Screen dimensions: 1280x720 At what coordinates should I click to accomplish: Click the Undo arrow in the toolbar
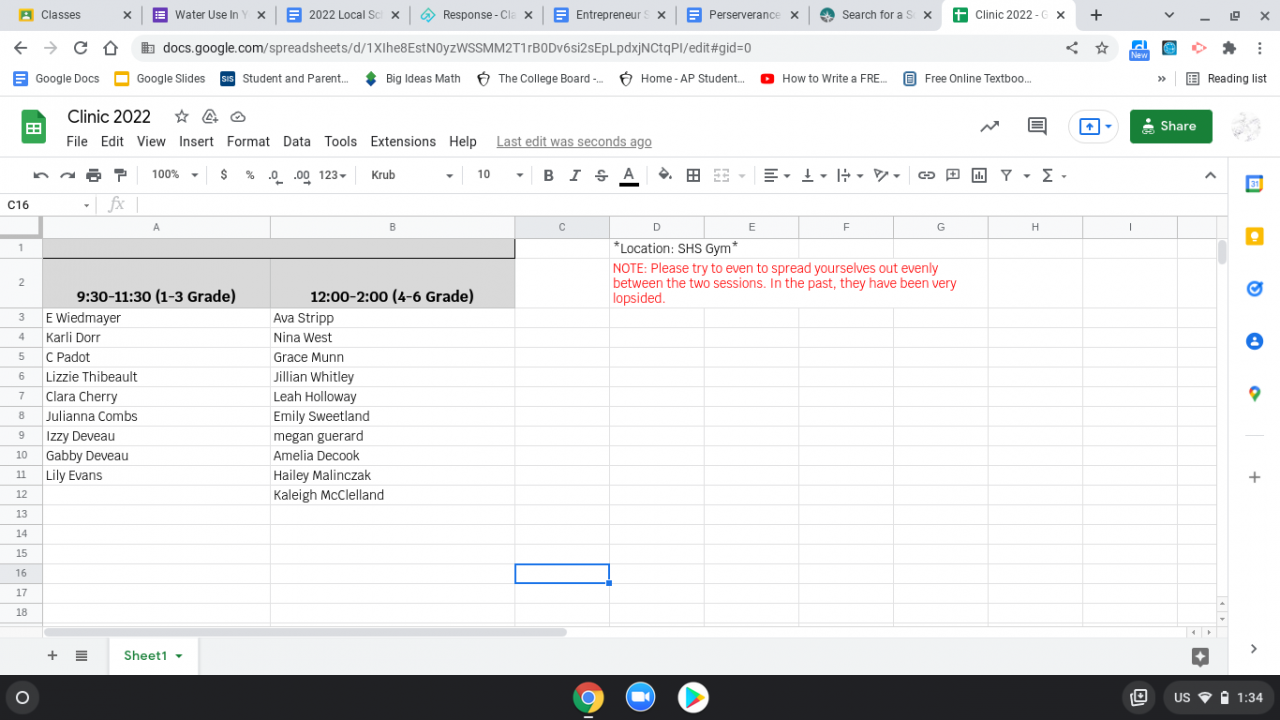pos(41,175)
